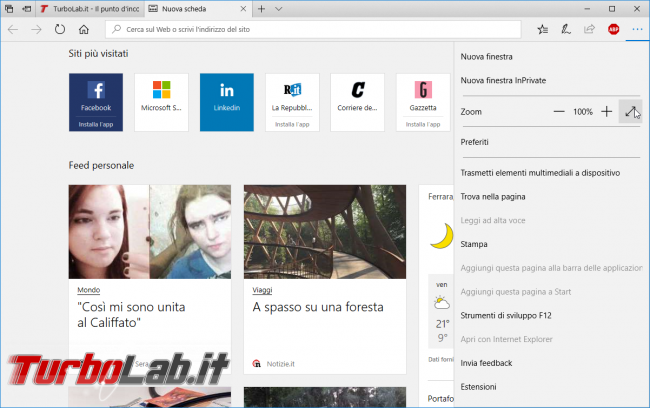Reload the page with refresh icon
Screen dimensions: 650x408
point(60,29)
